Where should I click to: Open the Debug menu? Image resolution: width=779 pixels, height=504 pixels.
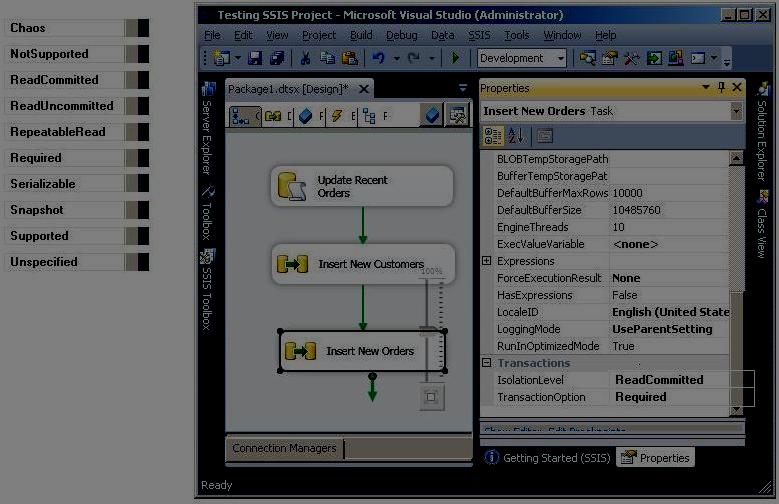point(402,35)
